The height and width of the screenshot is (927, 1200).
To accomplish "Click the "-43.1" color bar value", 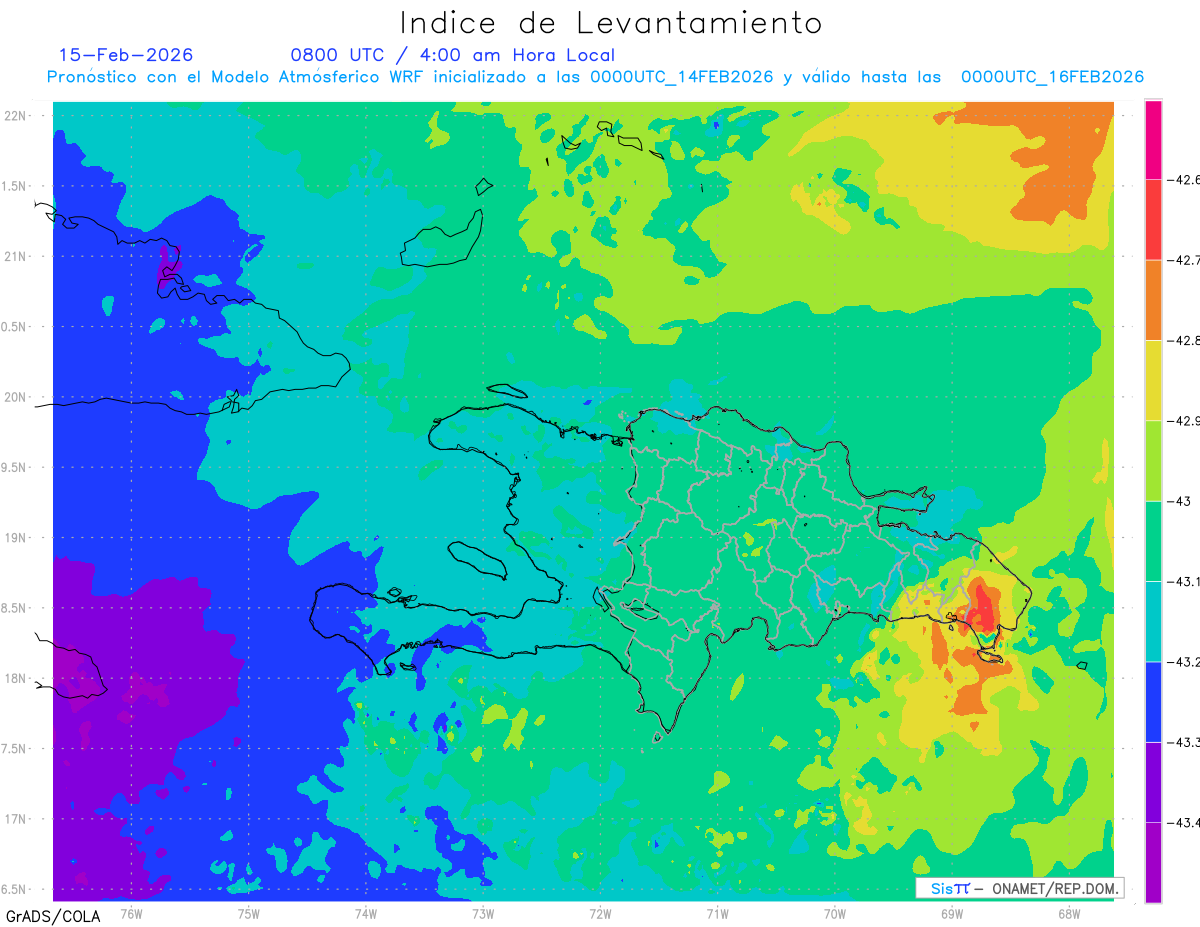I will (x=1184, y=581).
